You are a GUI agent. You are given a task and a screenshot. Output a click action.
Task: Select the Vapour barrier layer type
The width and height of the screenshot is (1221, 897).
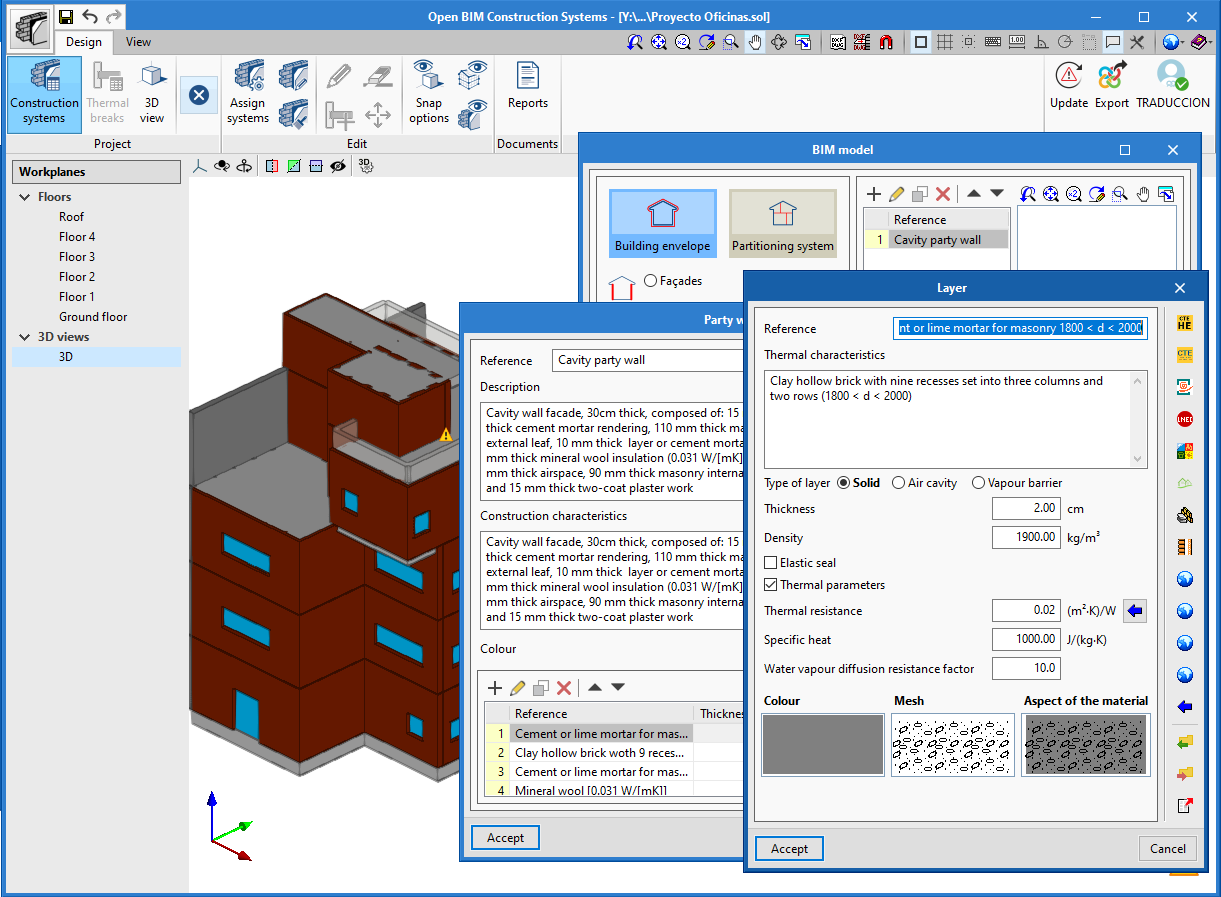pyautogui.click(x=1017, y=483)
